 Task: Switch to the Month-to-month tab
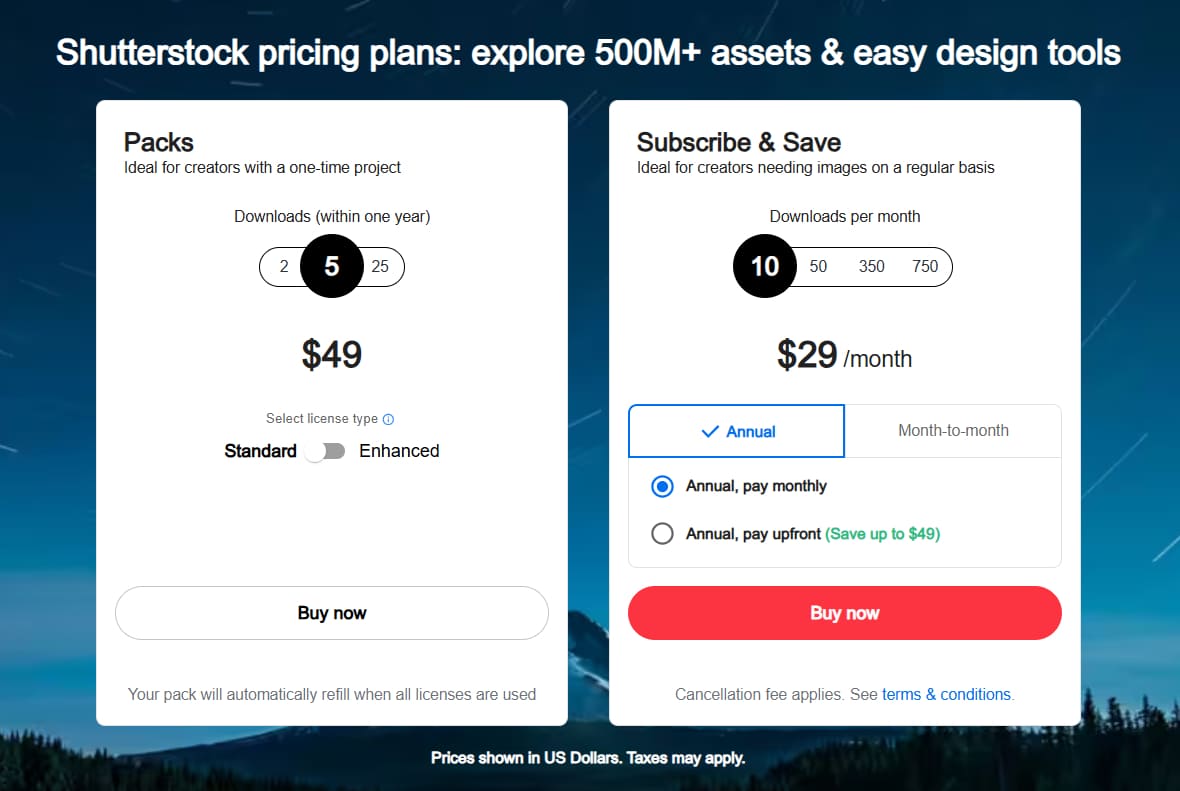point(953,431)
